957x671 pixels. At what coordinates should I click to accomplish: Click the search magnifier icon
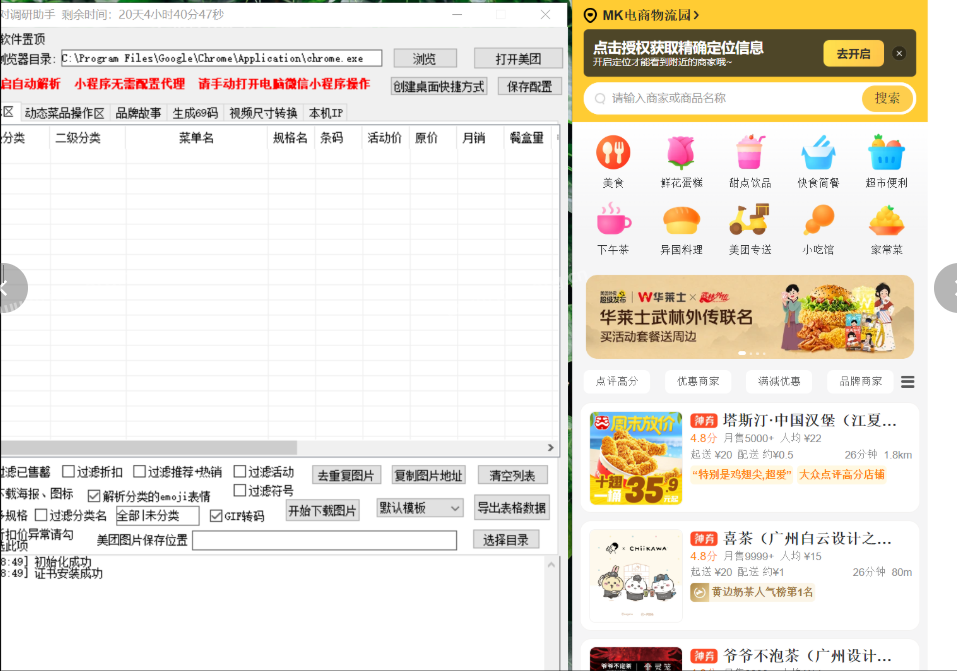click(x=600, y=98)
